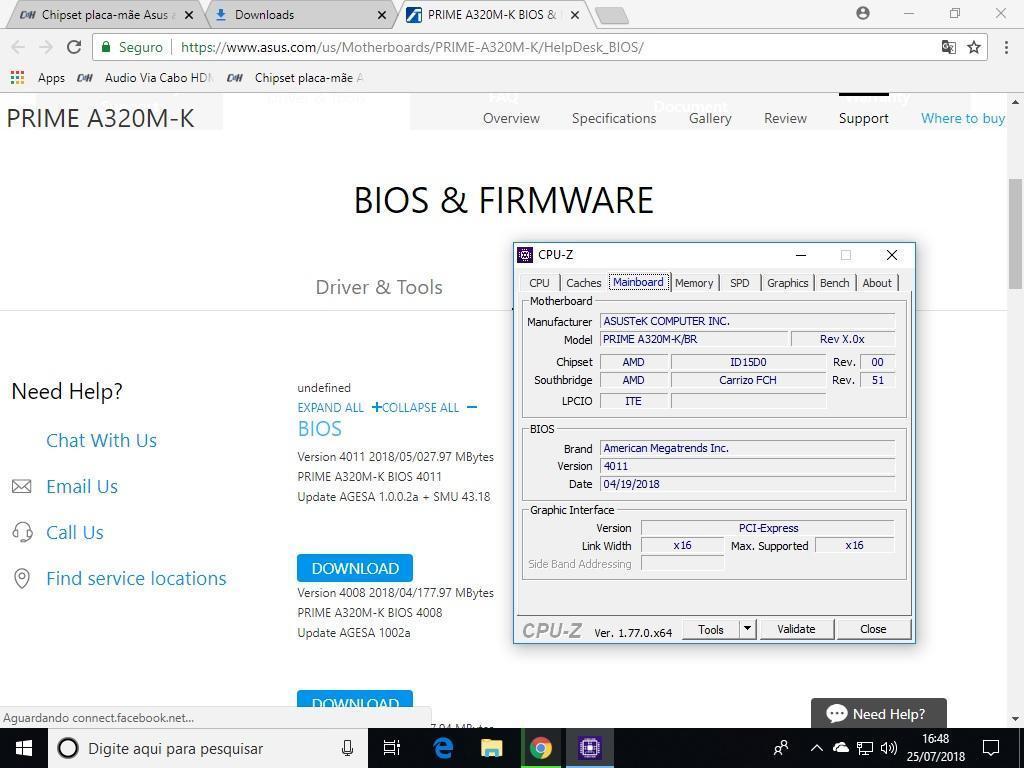Switch to the Caches tab in CPU-Z

tap(583, 283)
